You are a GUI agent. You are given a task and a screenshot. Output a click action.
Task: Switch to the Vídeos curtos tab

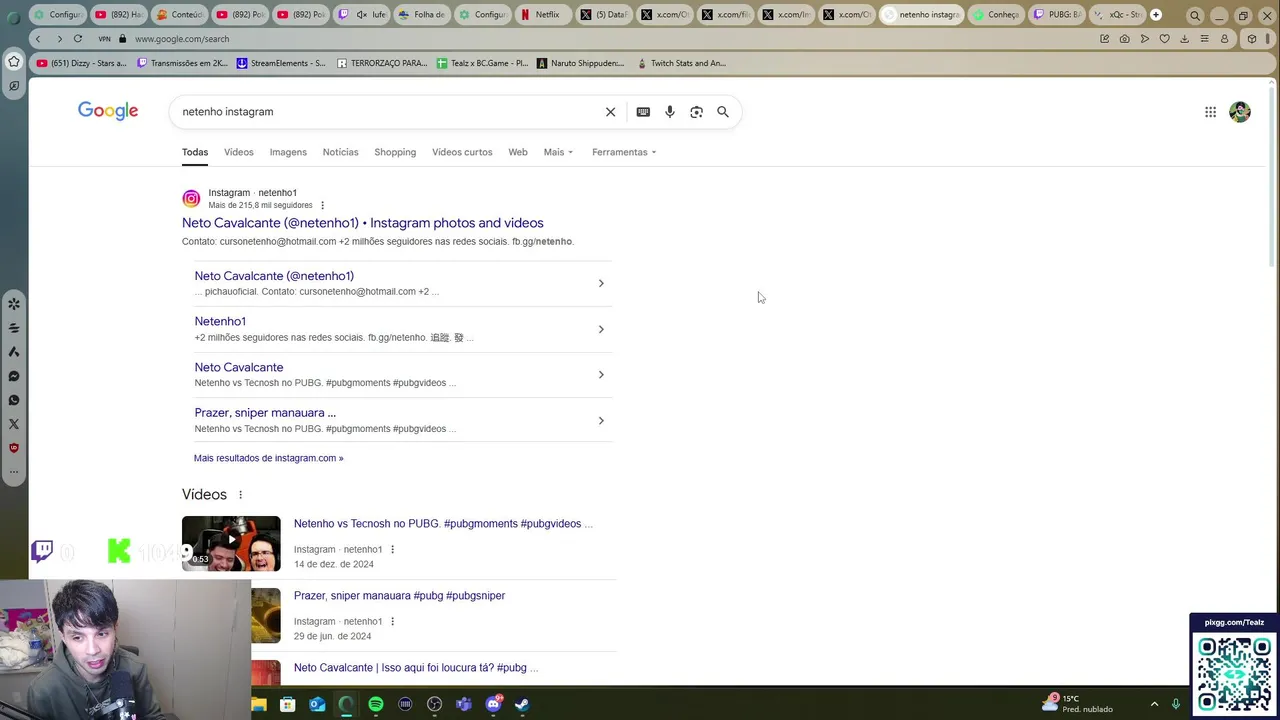pos(462,152)
